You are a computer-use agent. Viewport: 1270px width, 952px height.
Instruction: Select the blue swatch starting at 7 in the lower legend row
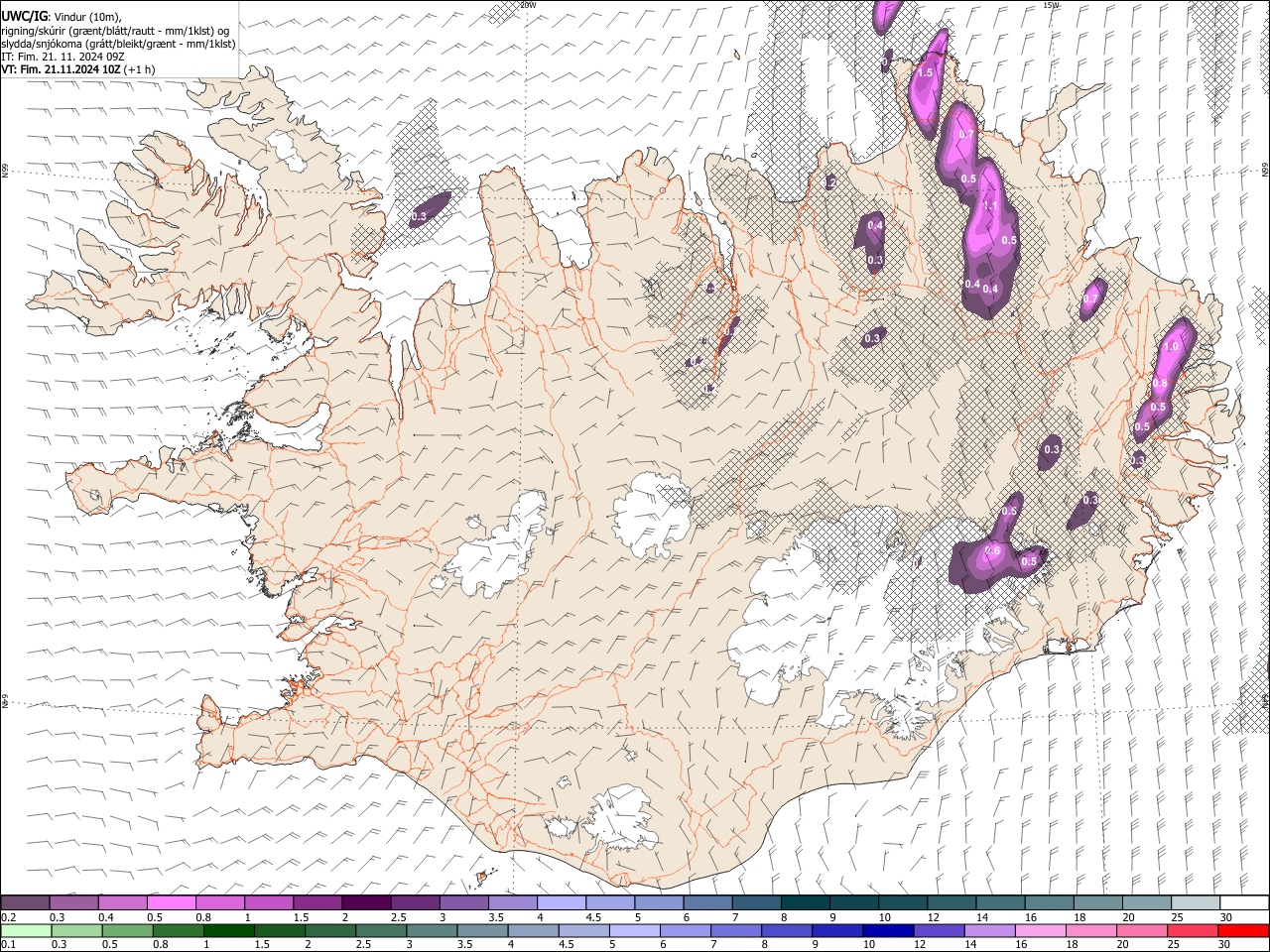(736, 930)
